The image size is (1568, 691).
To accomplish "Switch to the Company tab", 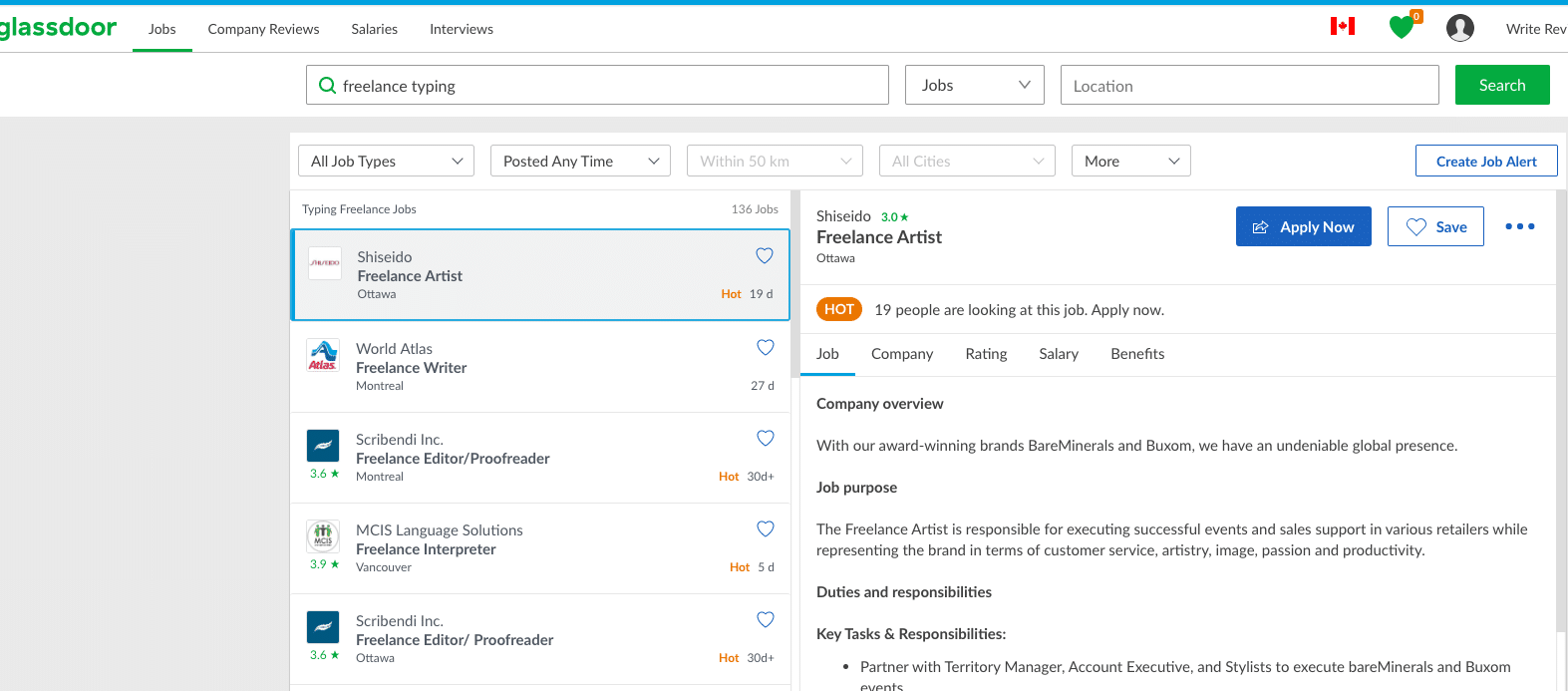I will point(902,354).
